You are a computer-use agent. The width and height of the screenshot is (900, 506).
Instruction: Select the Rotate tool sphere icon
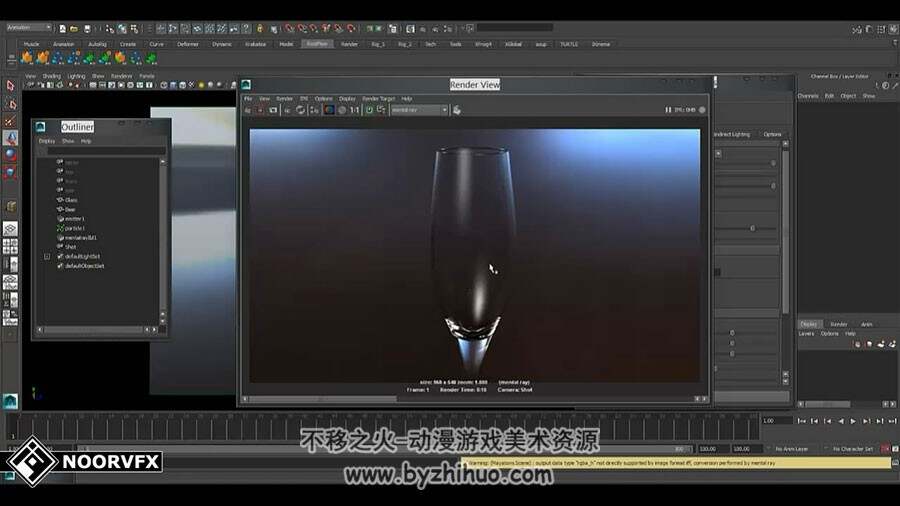tap(10, 154)
